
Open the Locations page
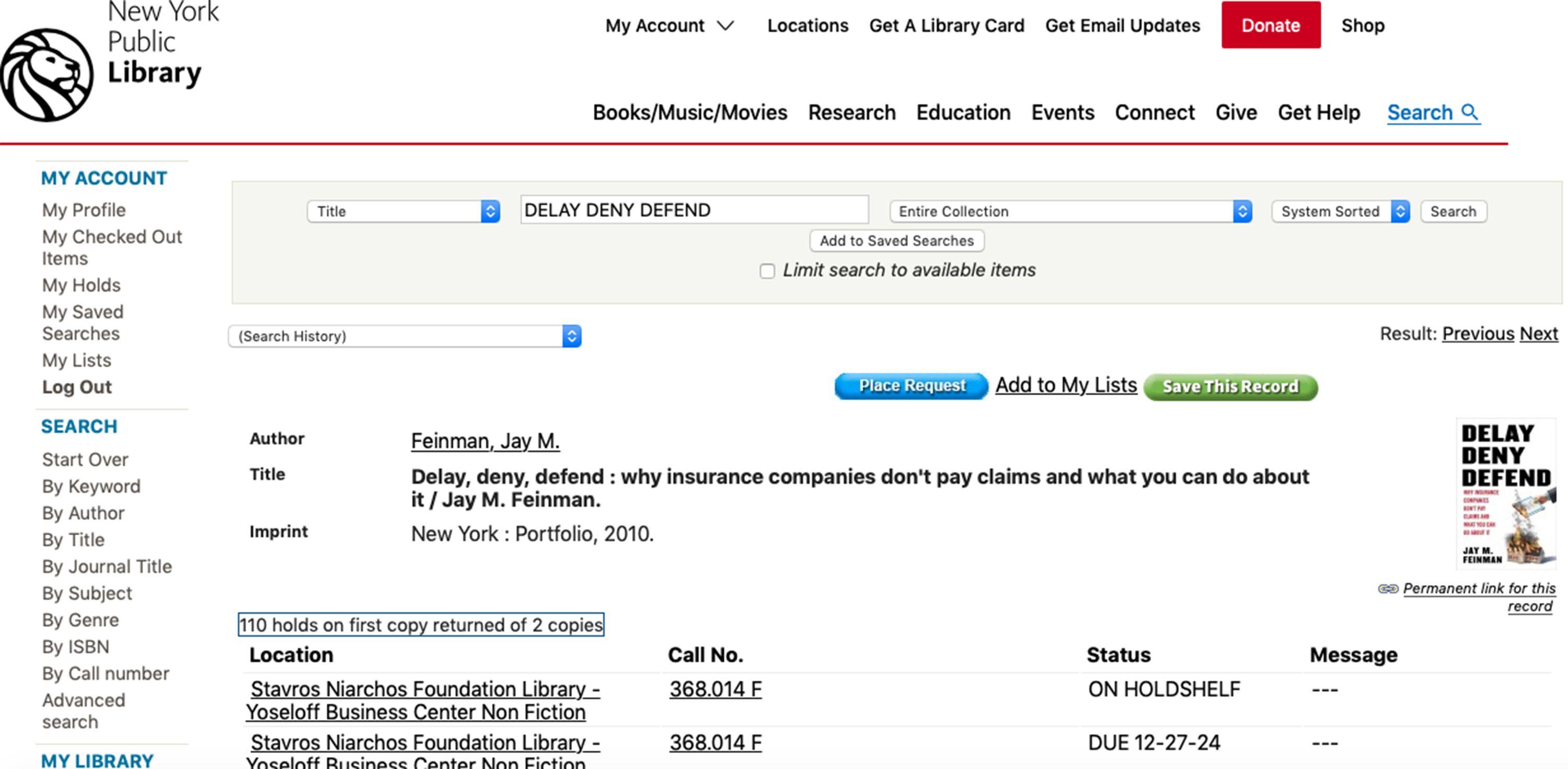(x=807, y=26)
